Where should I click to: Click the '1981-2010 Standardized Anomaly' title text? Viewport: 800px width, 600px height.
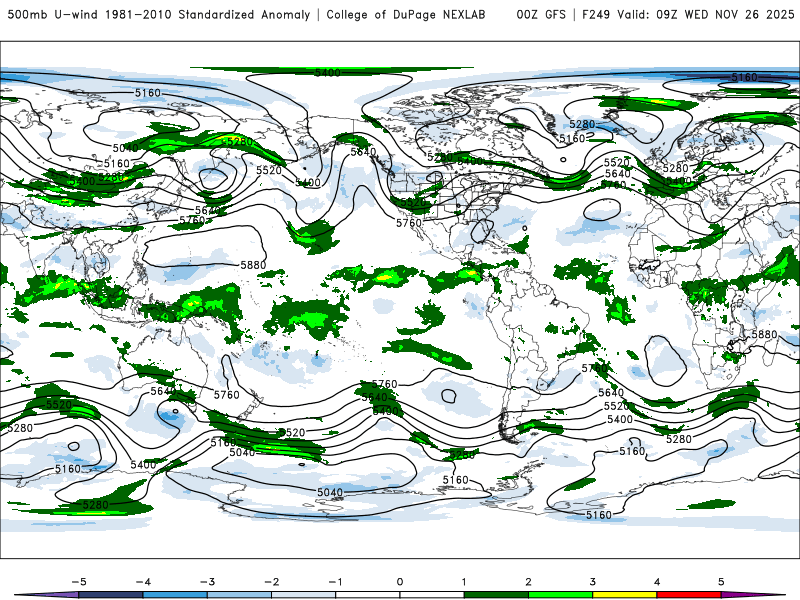pyautogui.click(x=207, y=14)
